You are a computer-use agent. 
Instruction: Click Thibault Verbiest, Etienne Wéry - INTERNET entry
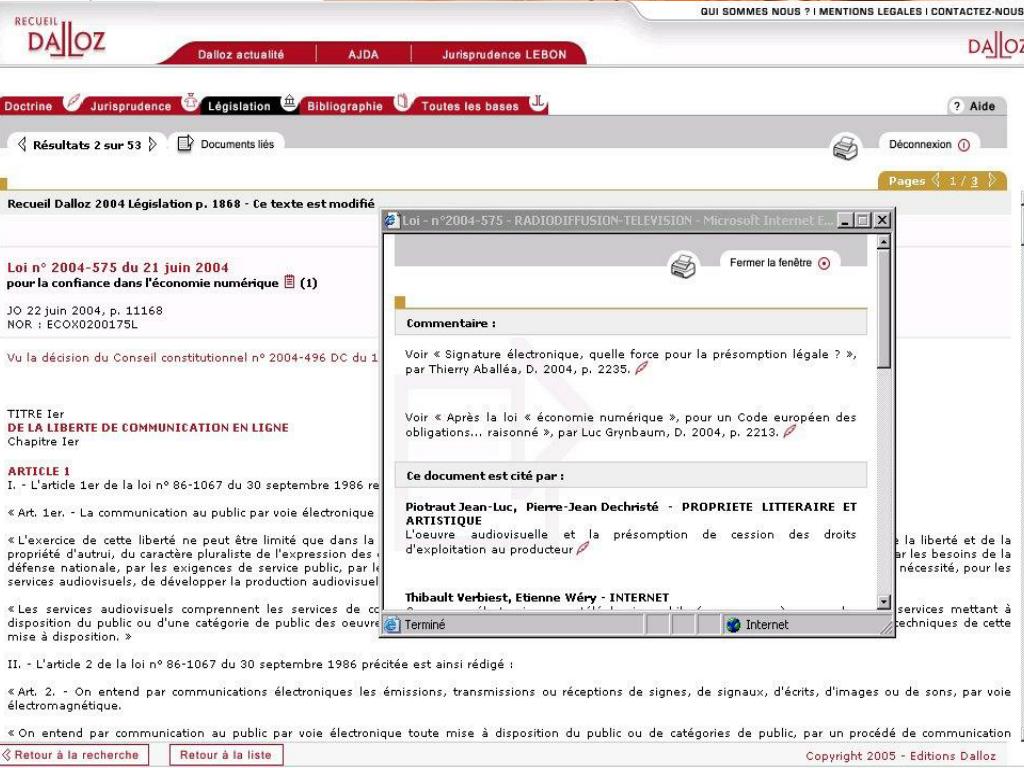click(537, 597)
